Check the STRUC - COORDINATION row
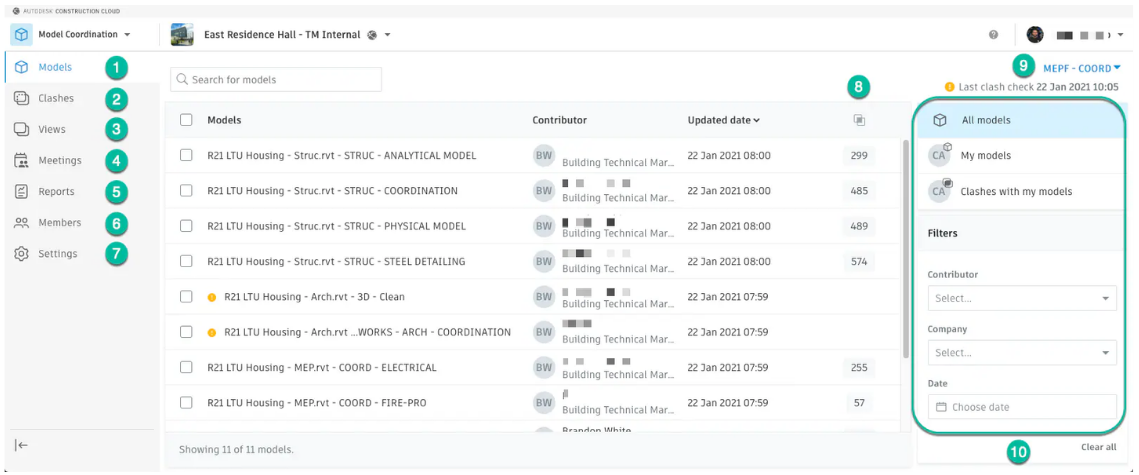1139x475 pixels. pyautogui.click(x=186, y=190)
